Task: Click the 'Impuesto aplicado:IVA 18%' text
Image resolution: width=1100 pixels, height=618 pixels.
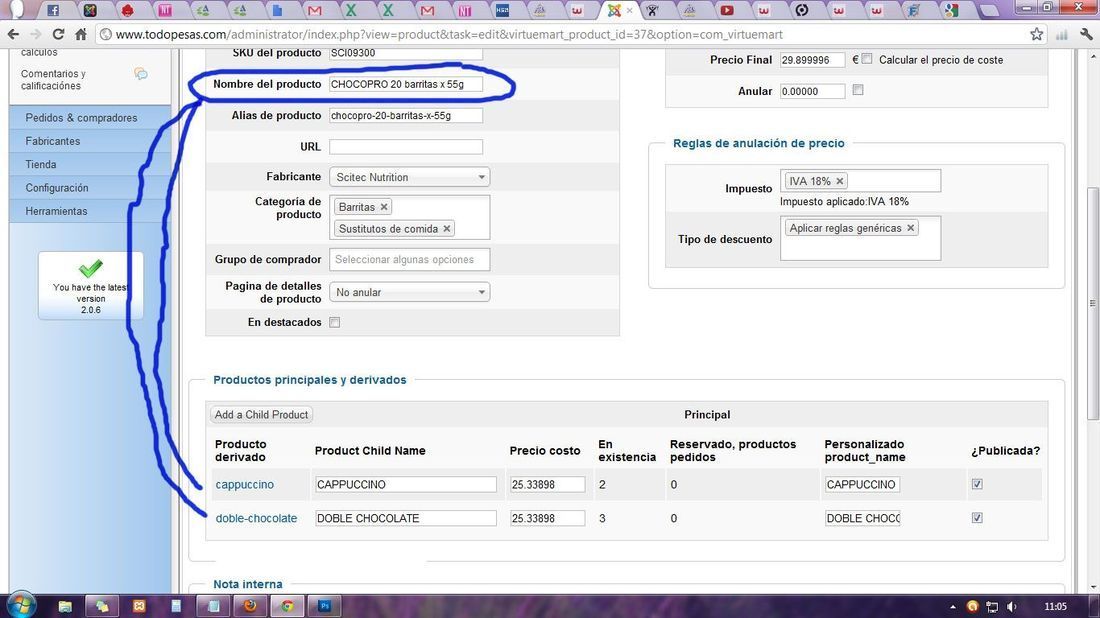Action: click(844, 201)
